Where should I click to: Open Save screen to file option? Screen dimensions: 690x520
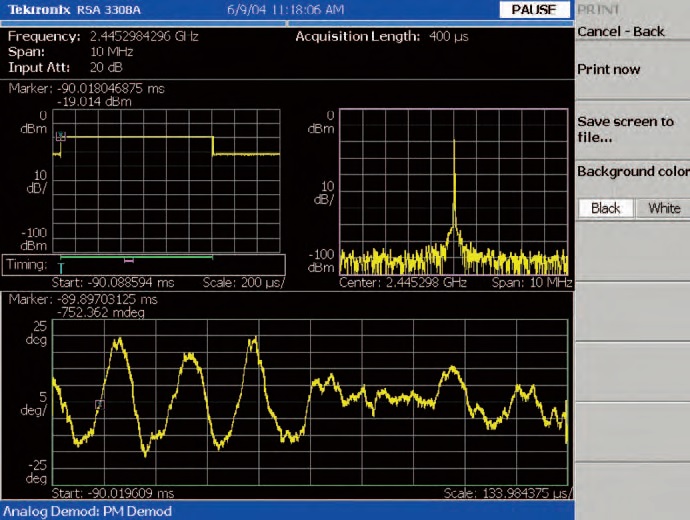[x=625, y=129]
